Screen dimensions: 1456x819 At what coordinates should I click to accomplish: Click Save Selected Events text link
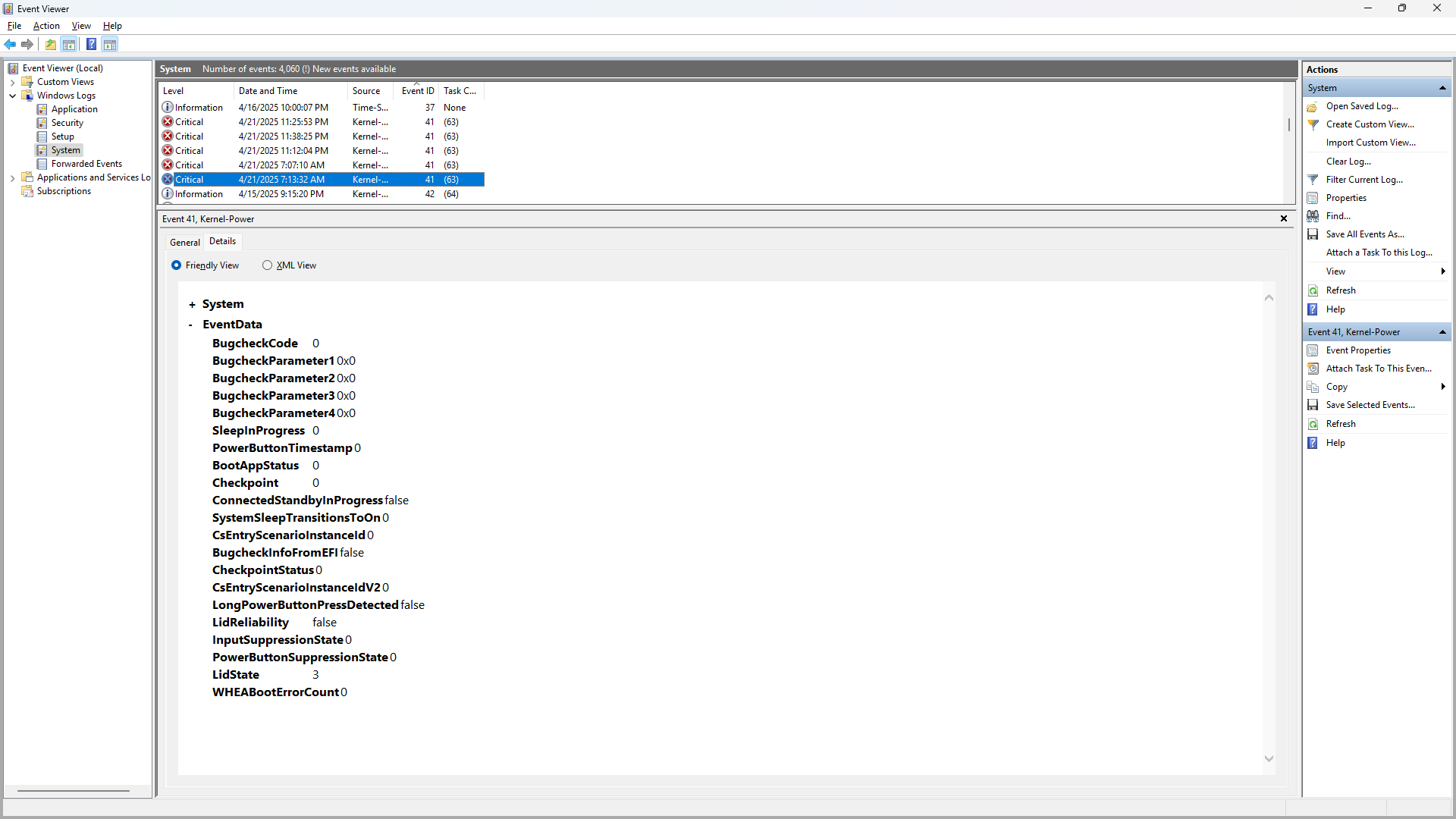1370,405
